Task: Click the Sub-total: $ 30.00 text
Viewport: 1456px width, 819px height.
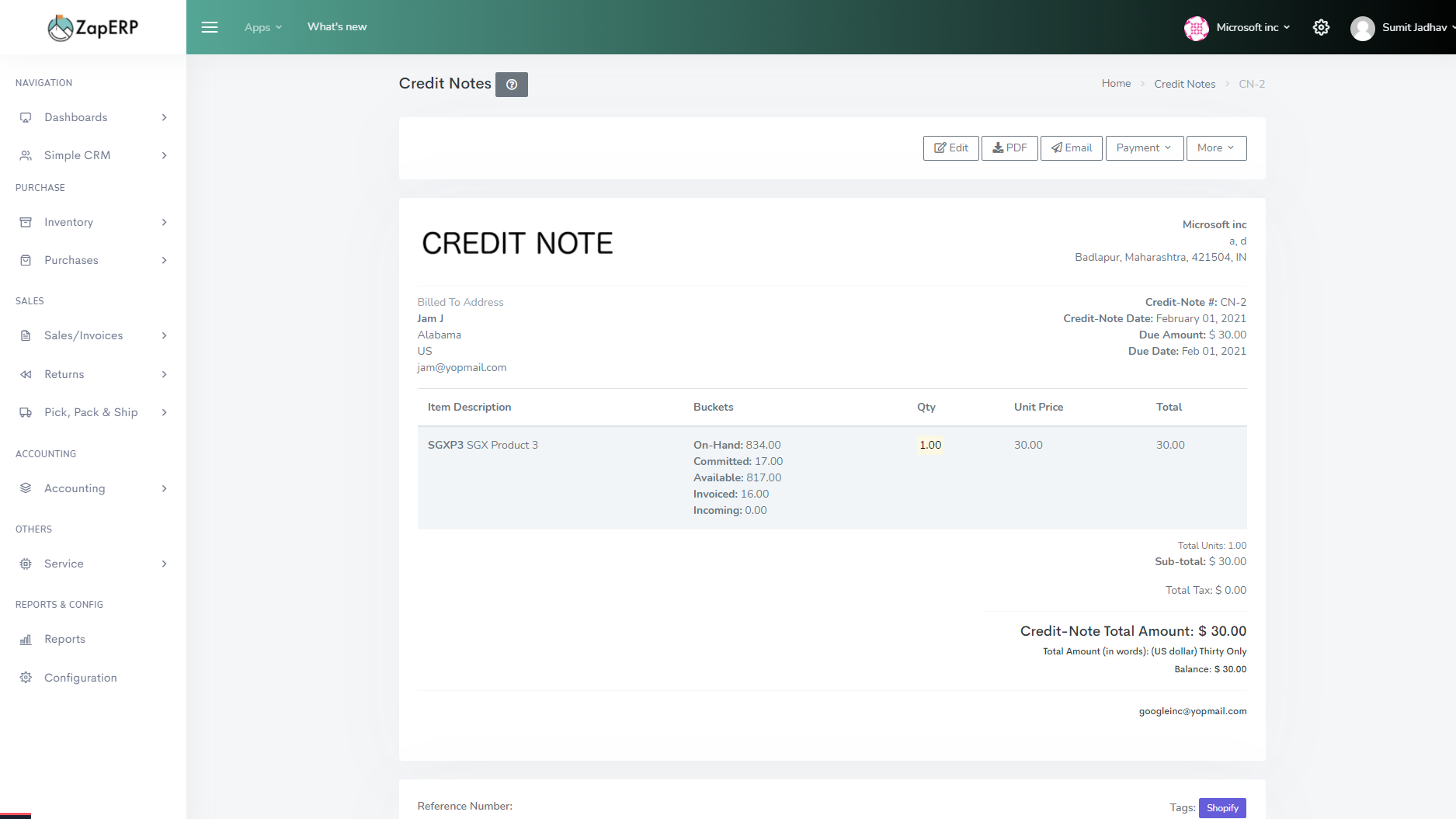Action: click(x=1201, y=561)
